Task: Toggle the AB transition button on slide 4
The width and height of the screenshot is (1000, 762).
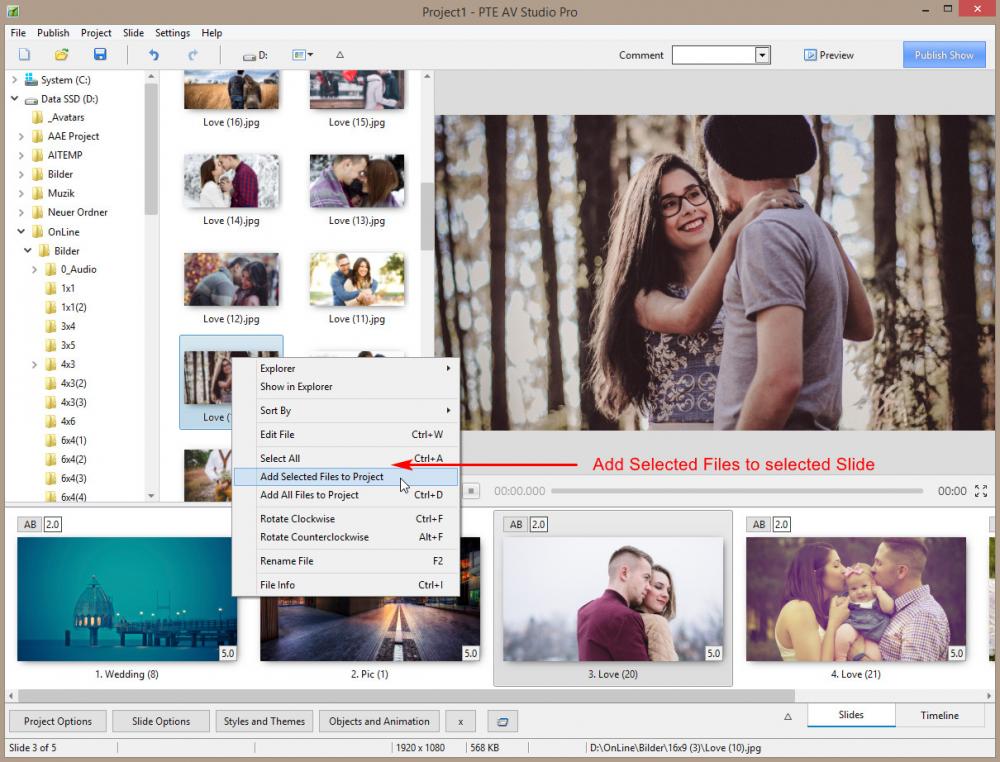Action: pos(759,524)
